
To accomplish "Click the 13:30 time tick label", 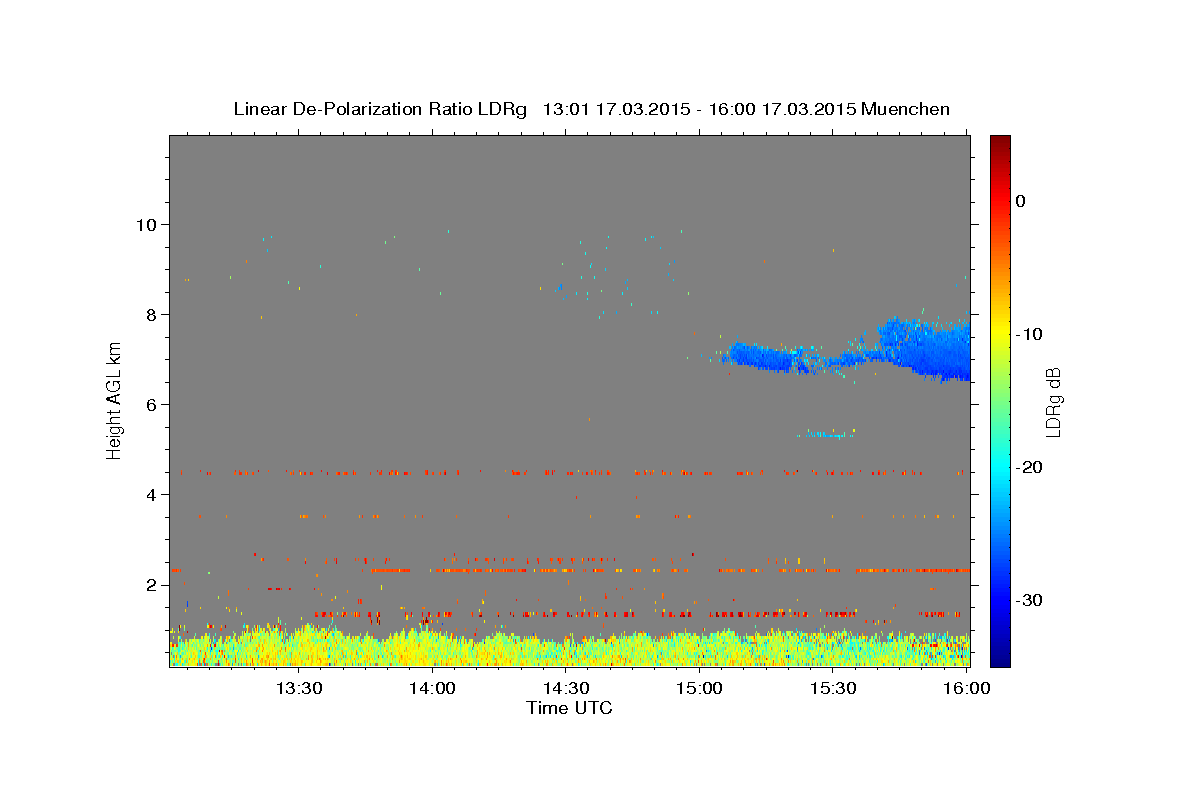I will tap(298, 688).
